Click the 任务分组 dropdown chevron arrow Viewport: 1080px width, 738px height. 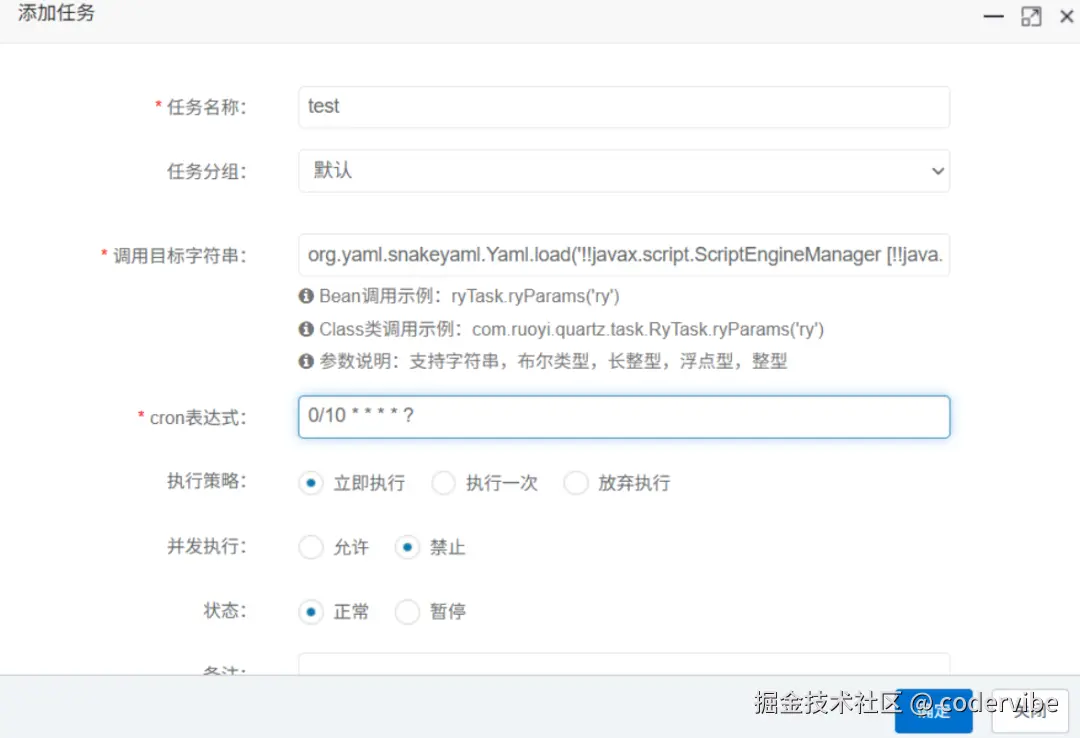coord(938,171)
